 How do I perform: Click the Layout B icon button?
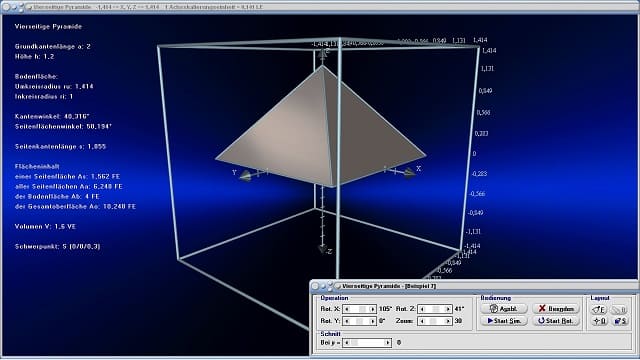point(620,309)
